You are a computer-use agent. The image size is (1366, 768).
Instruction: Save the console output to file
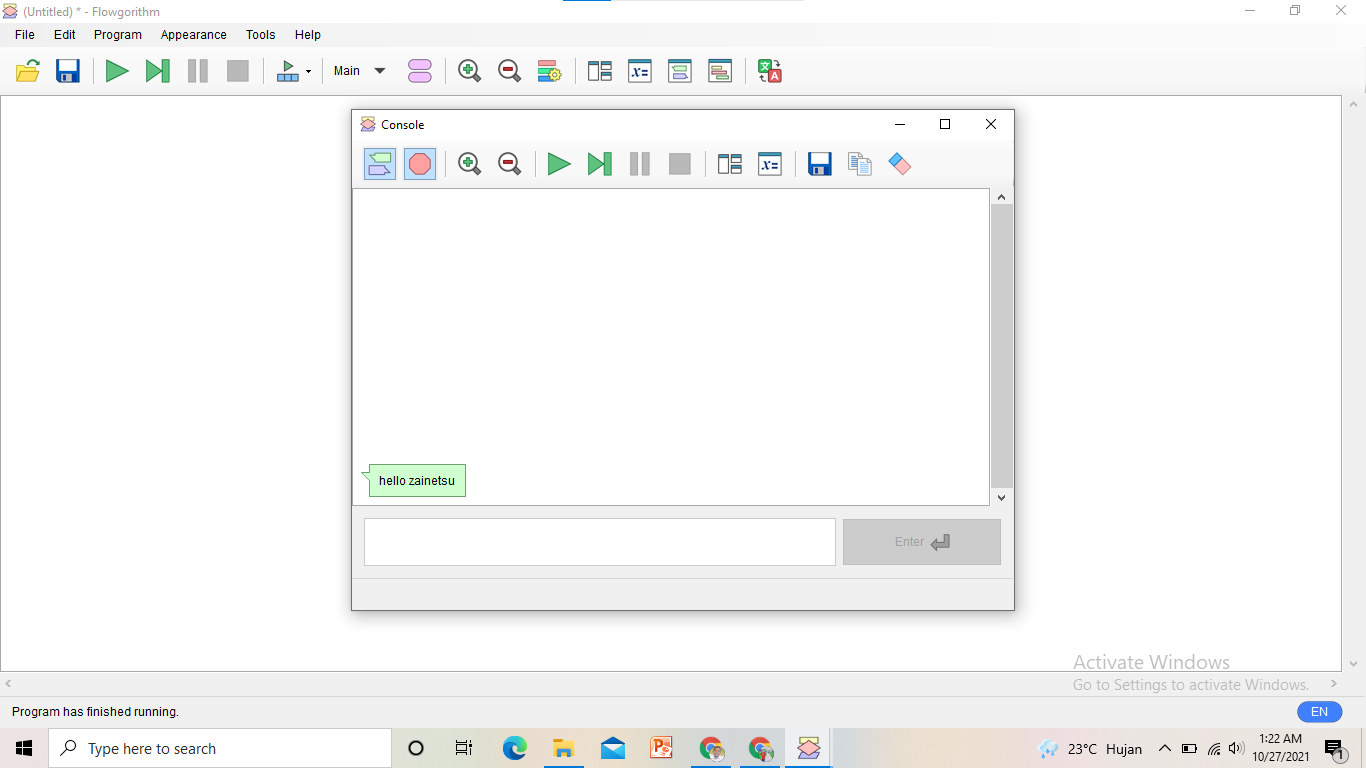click(819, 164)
